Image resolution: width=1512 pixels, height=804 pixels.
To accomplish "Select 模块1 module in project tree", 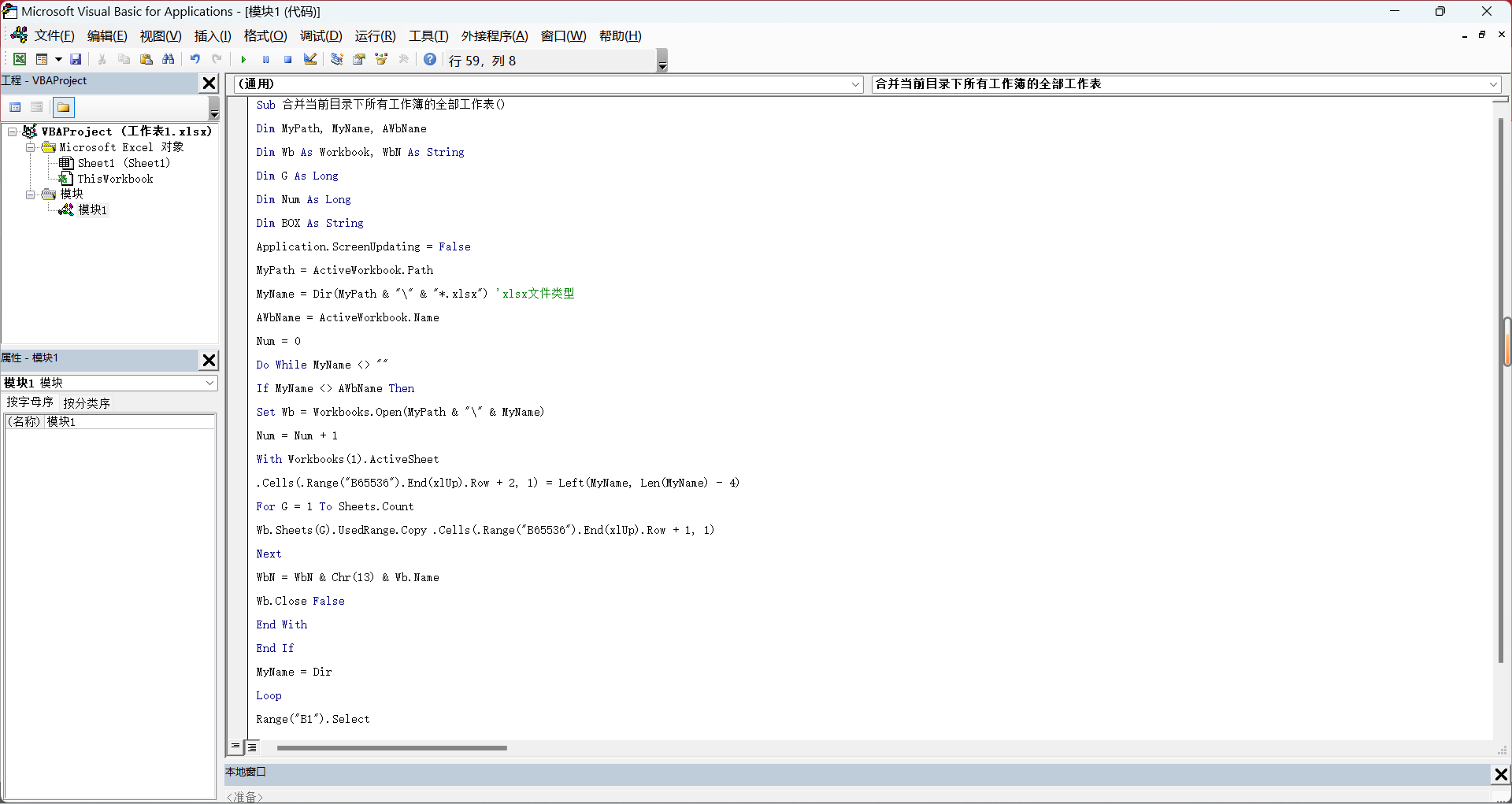I will click(x=92, y=209).
